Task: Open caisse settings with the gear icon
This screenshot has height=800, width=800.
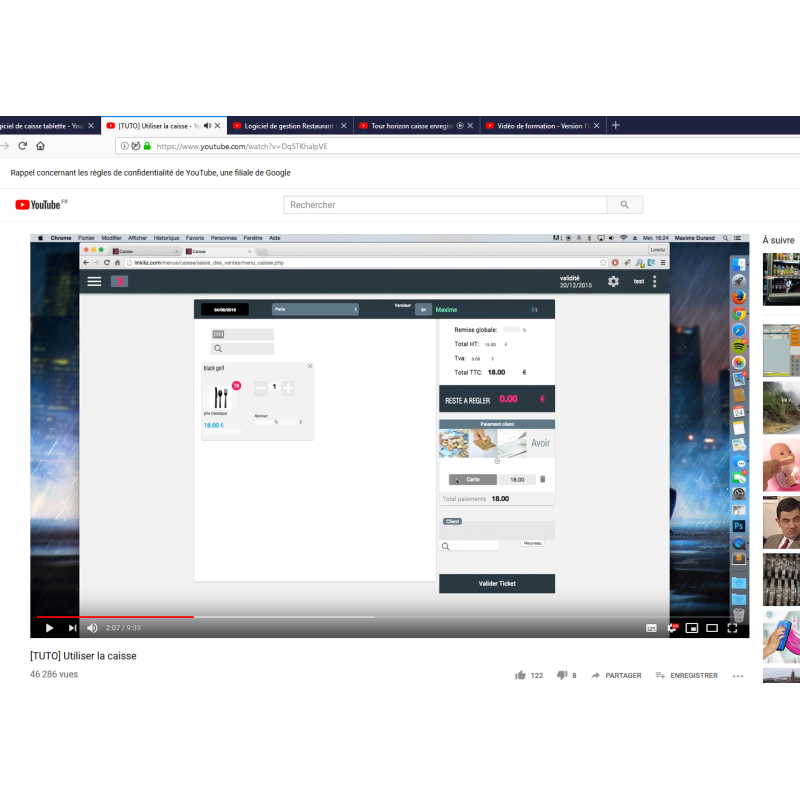Action: click(614, 281)
